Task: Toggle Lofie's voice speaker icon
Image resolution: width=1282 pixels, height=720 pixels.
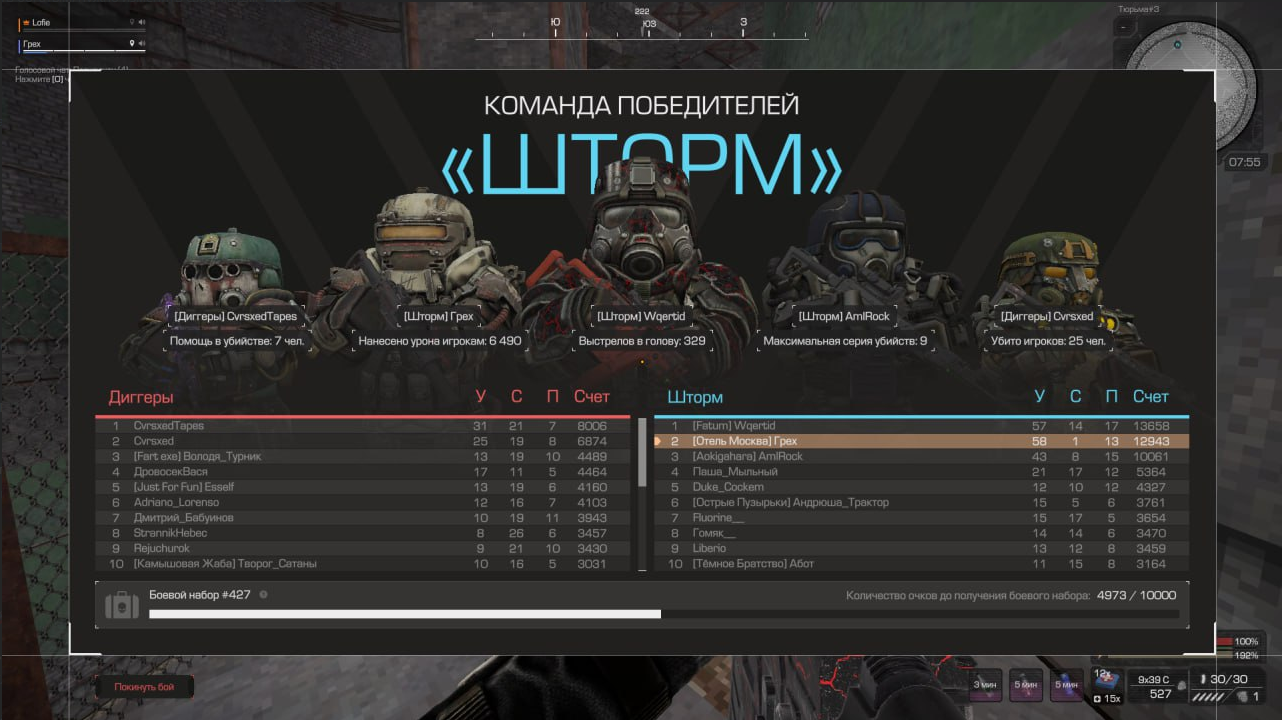Action: 142,22
